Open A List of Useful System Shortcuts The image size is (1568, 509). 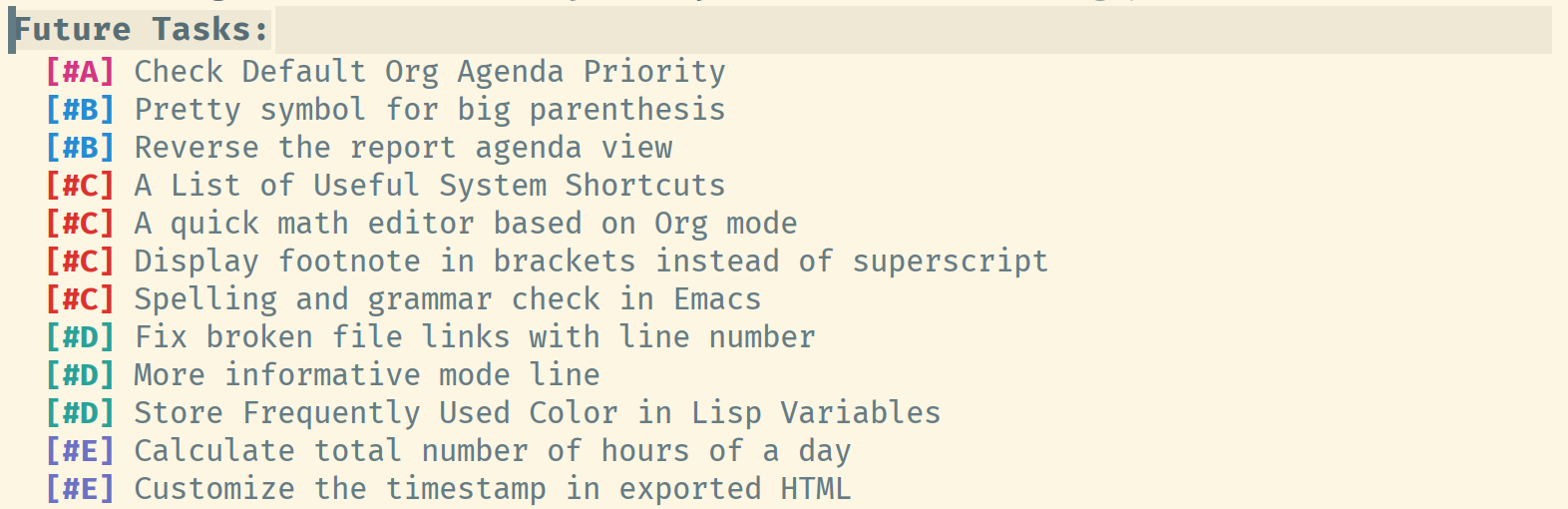coord(430,186)
